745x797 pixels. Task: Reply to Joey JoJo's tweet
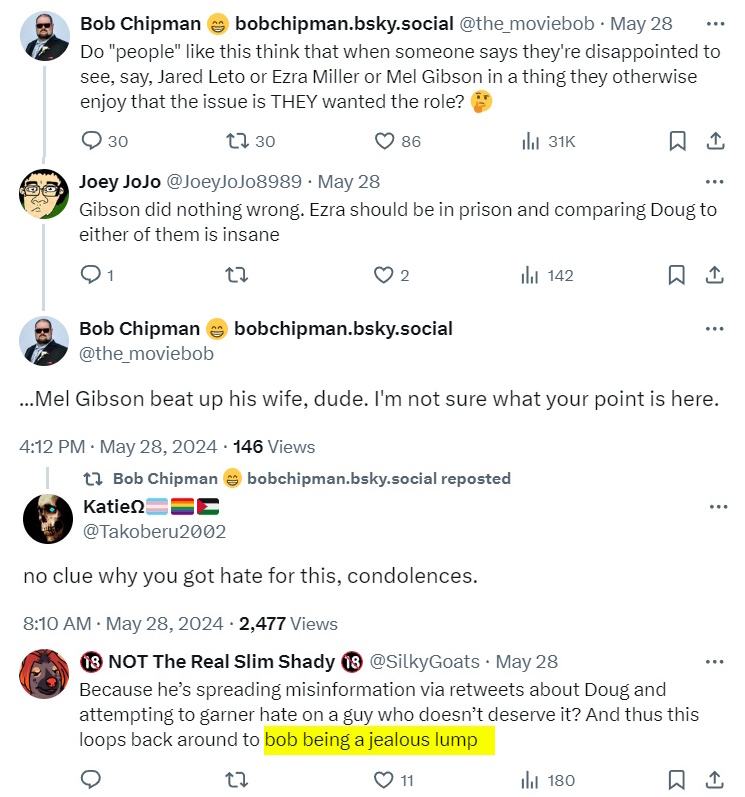point(90,274)
